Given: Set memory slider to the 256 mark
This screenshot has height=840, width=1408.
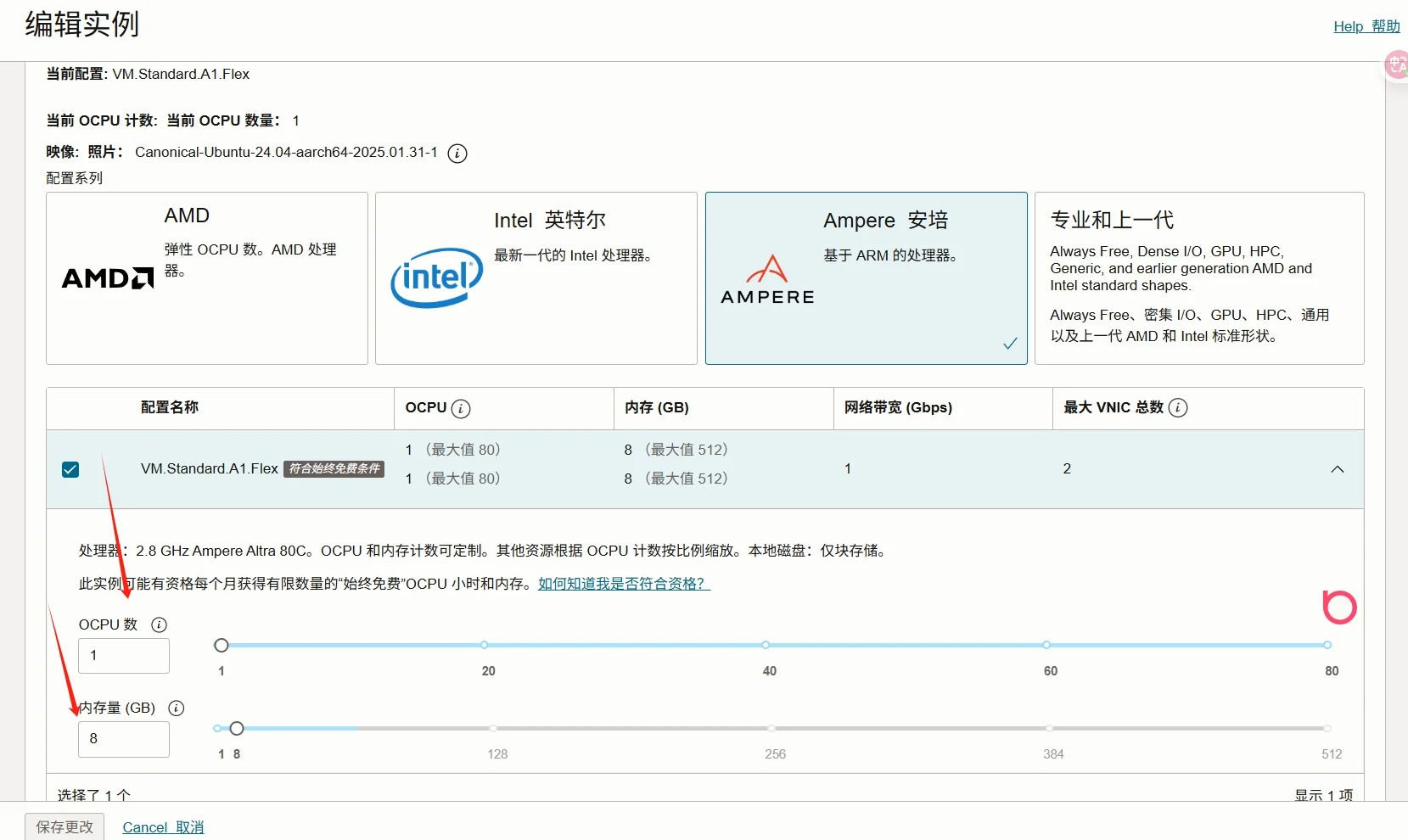Looking at the screenshot, I should (x=771, y=729).
